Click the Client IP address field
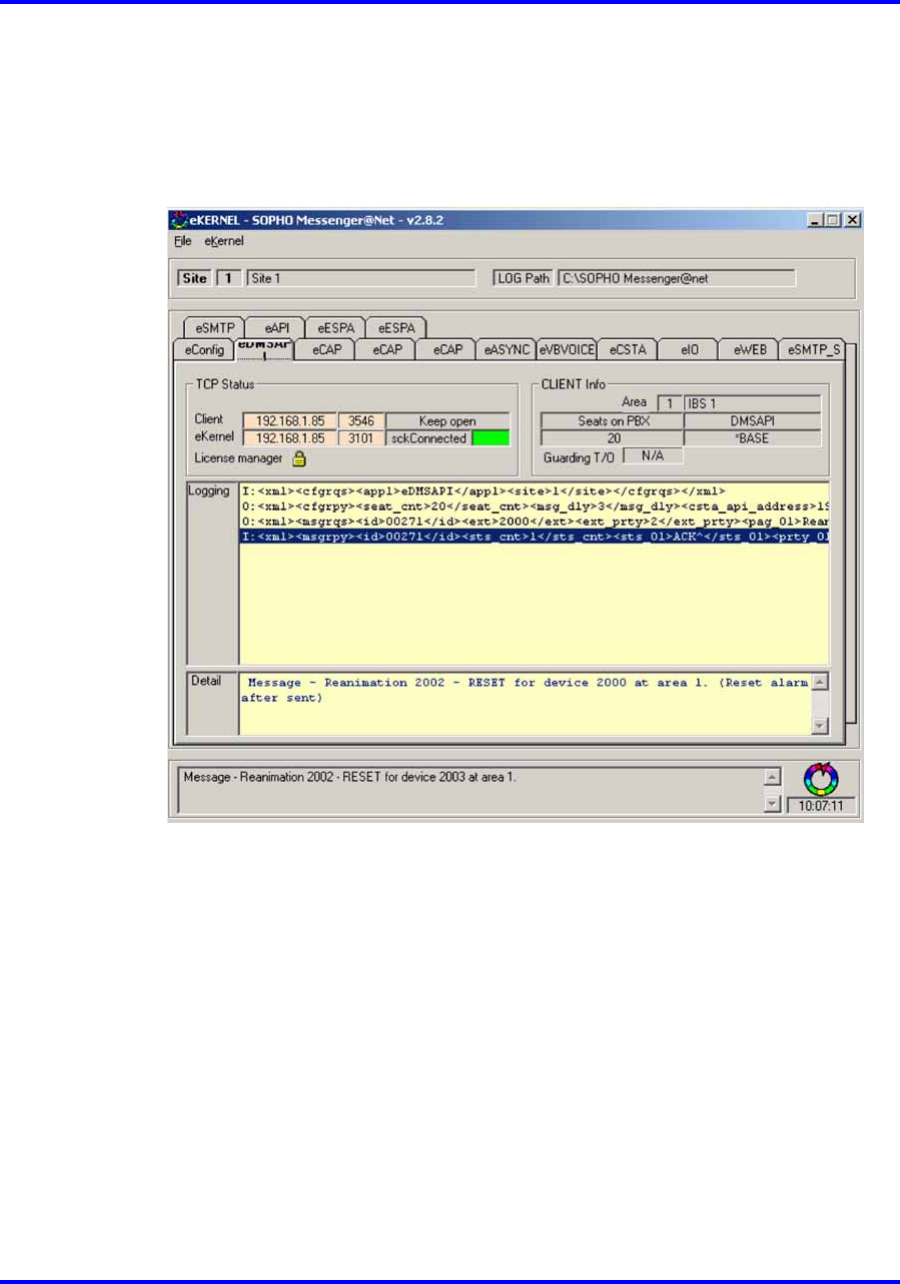 click(289, 421)
